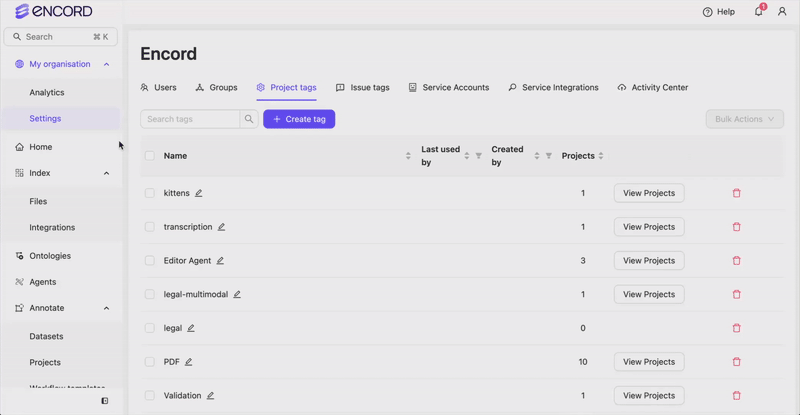Check the legal-multimodal tag checkbox

[x=149, y=294]
